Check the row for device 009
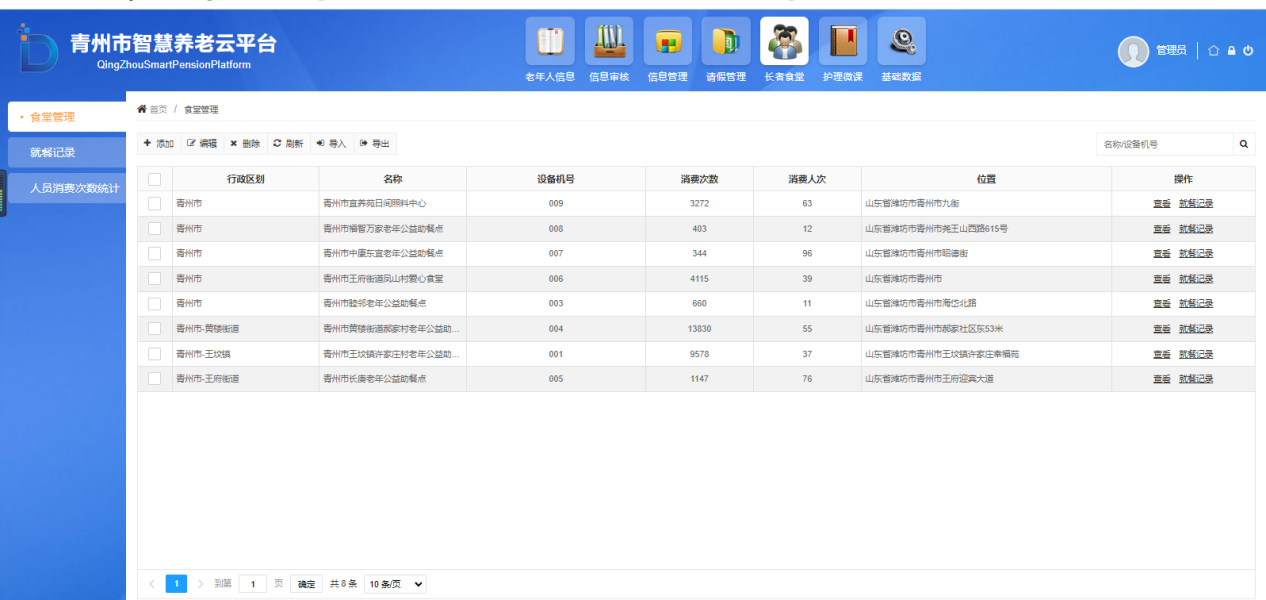 coord(154,203)
